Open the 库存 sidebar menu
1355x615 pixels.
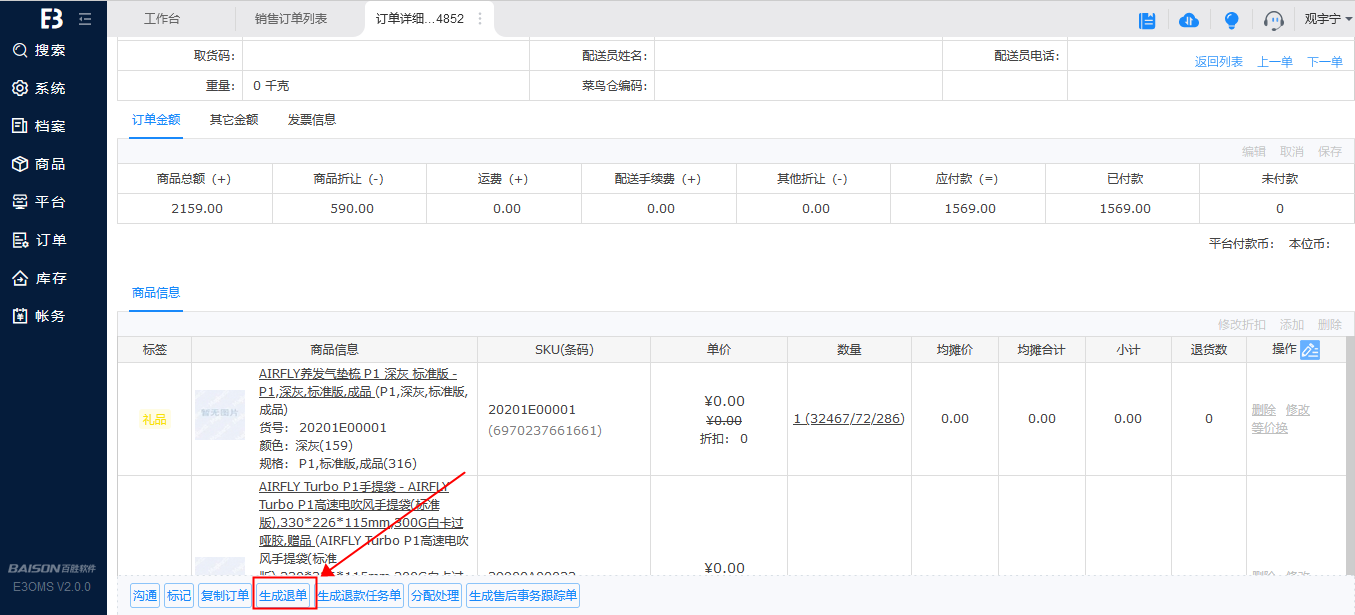[x=39, y=278]
